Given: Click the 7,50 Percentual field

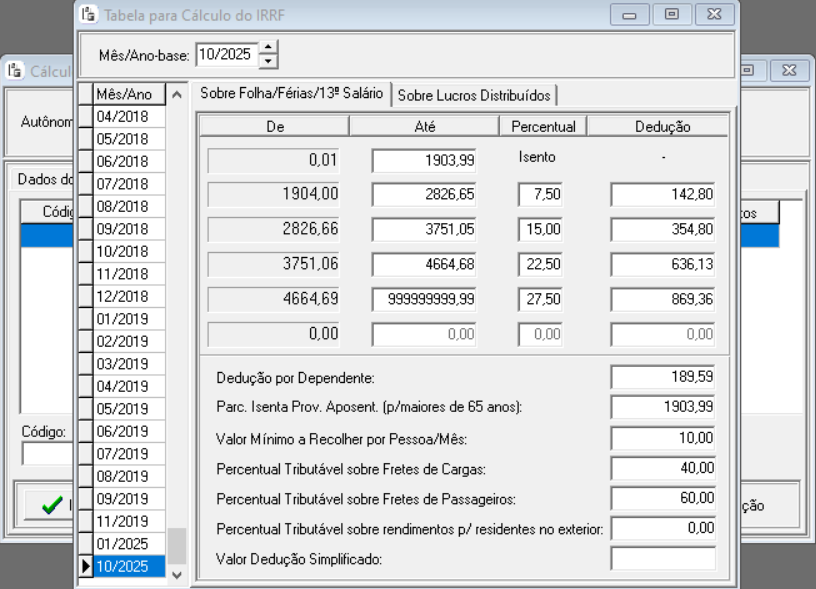Looking at the screenshot, I should 540,195.
